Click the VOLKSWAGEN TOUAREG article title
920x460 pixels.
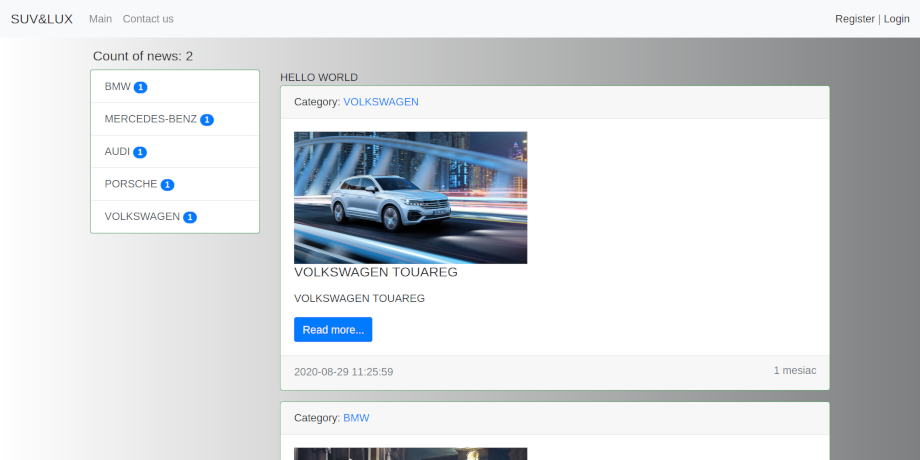375,272
